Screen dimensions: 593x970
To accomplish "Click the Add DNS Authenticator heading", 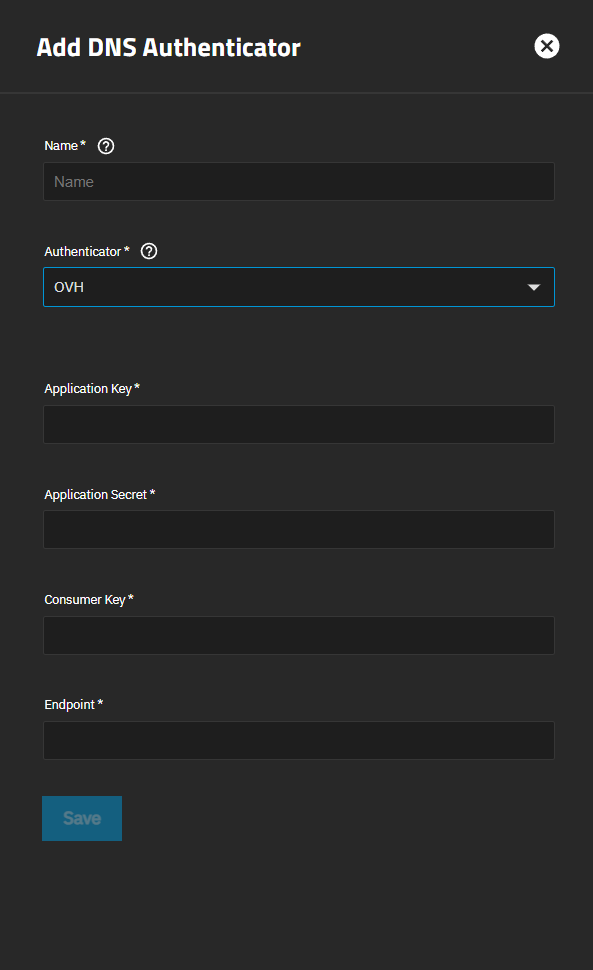I will 168,48.
